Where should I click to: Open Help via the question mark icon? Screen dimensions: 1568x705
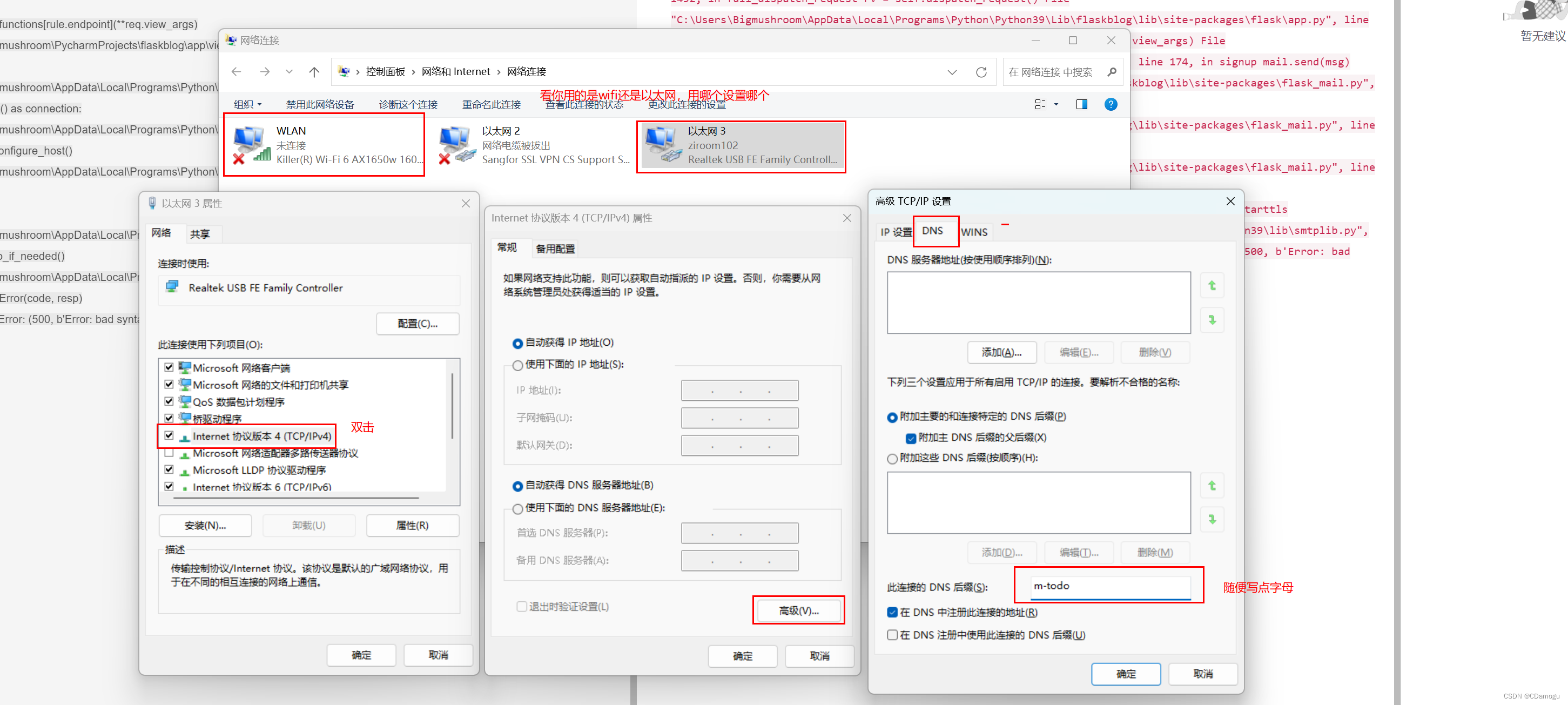tap(1111, 104)
